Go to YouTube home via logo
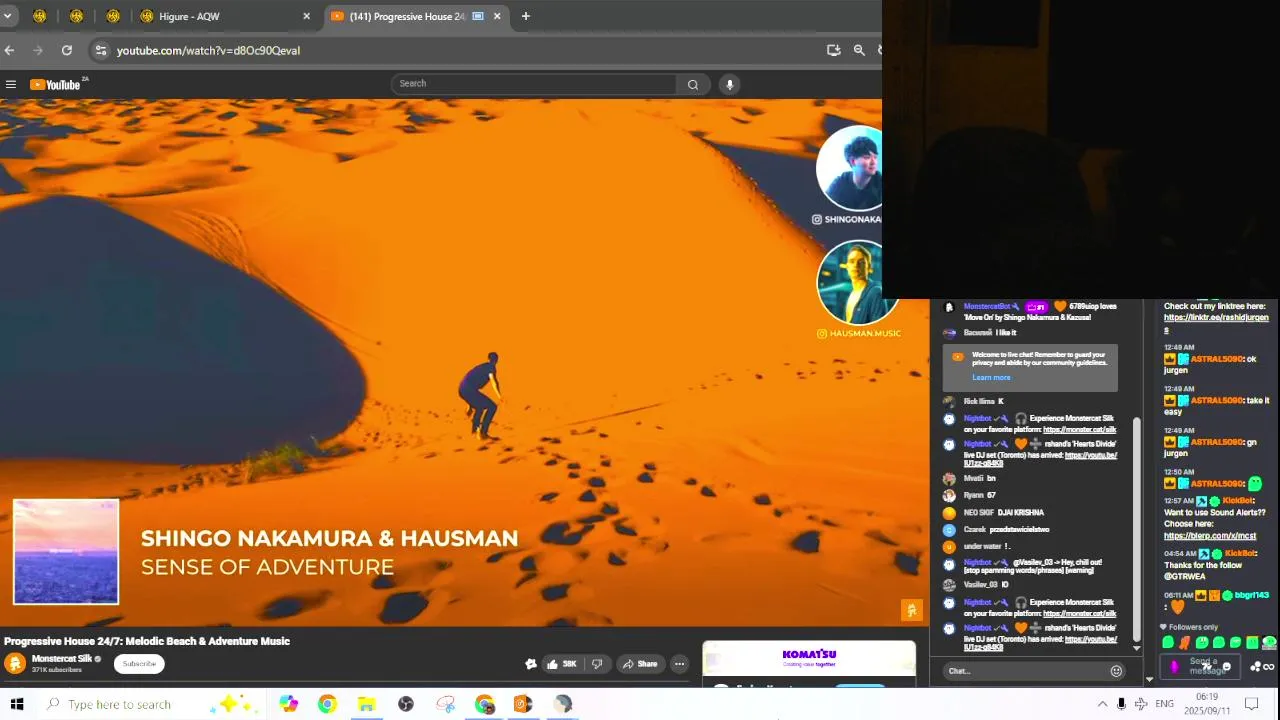This screenshot has width=1280, height=720. coord(57,85)
